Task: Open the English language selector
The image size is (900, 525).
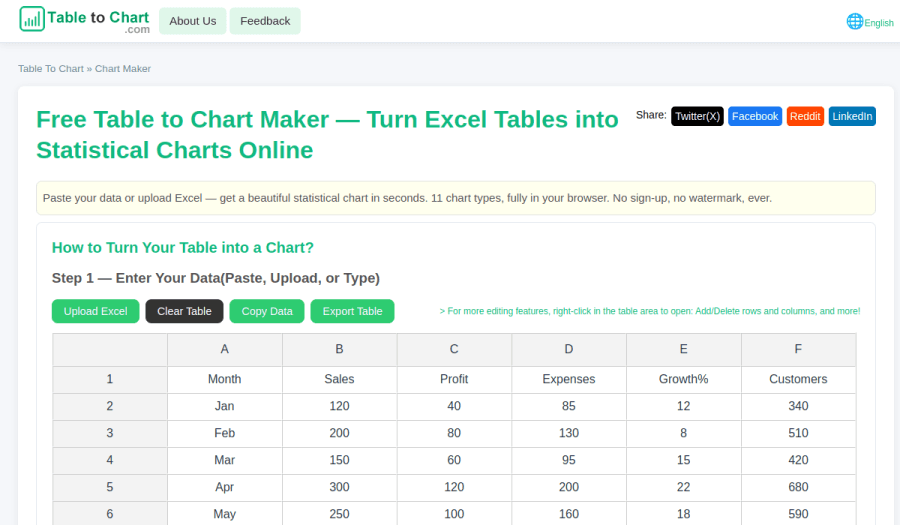Action: (x=878, y=23)
